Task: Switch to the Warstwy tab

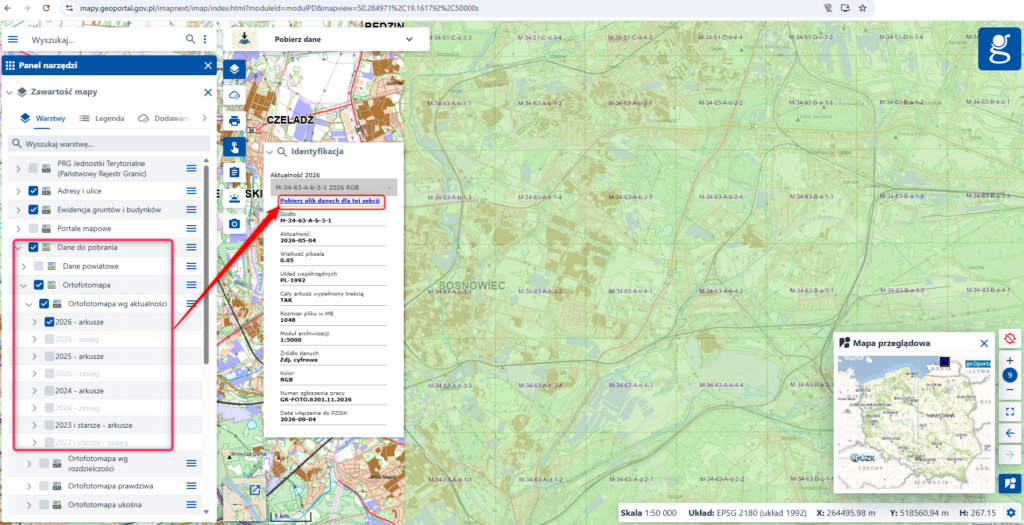Action: pos(42,118)
